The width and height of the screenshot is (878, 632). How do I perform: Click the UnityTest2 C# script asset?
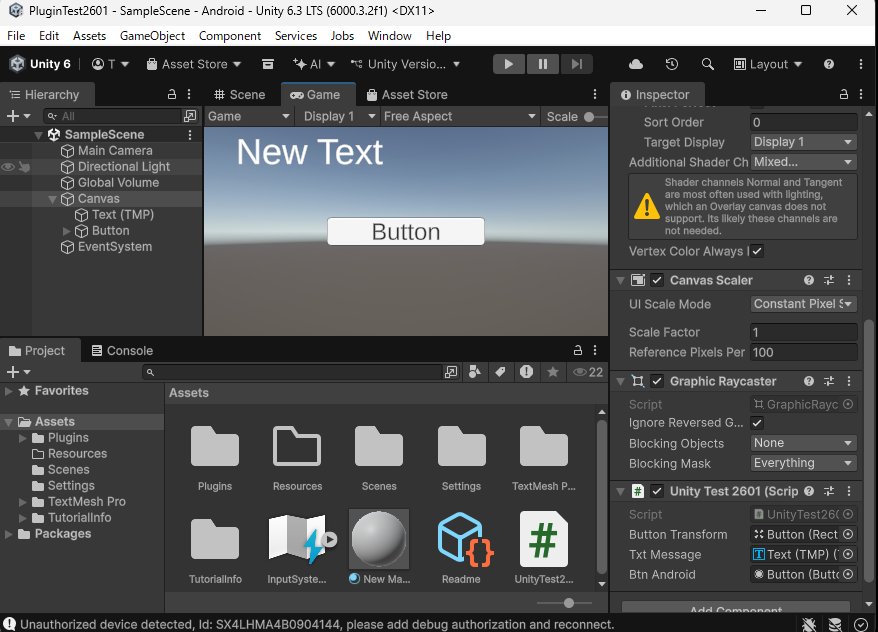coord(543,539)
